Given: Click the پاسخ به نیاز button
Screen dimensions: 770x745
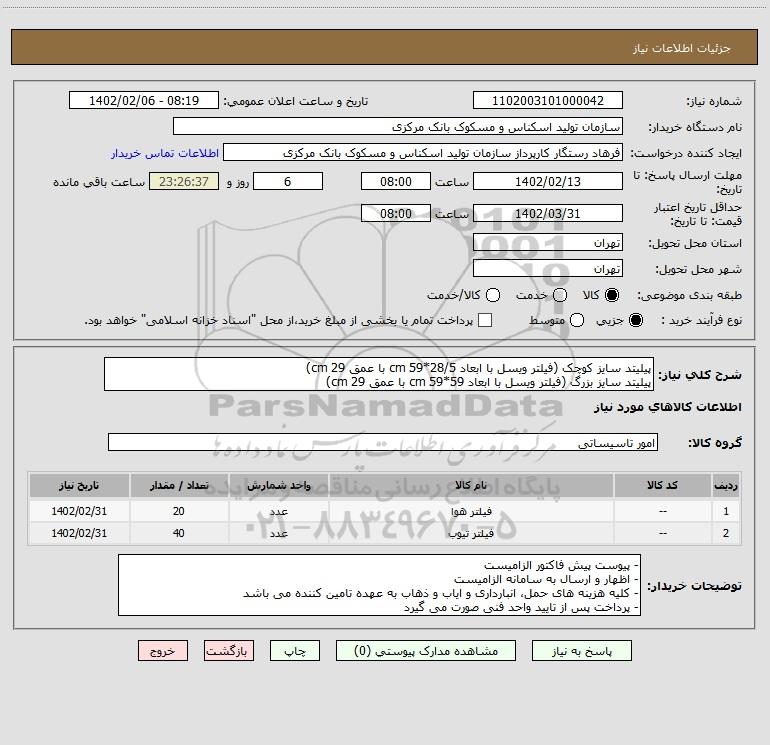Looking at the screenshot, I should [581, 651].
